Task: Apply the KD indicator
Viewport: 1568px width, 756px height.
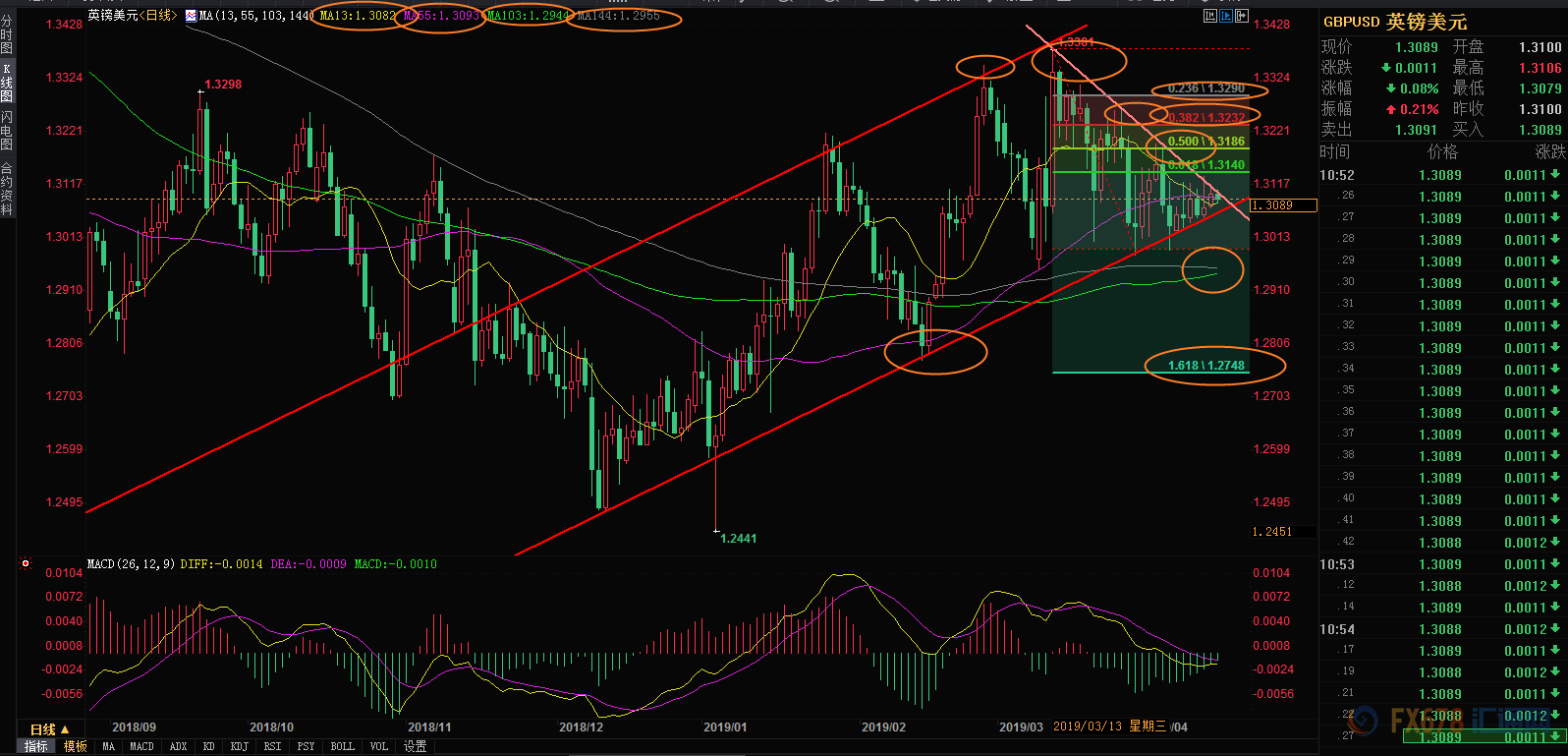Action: [208, 747]
